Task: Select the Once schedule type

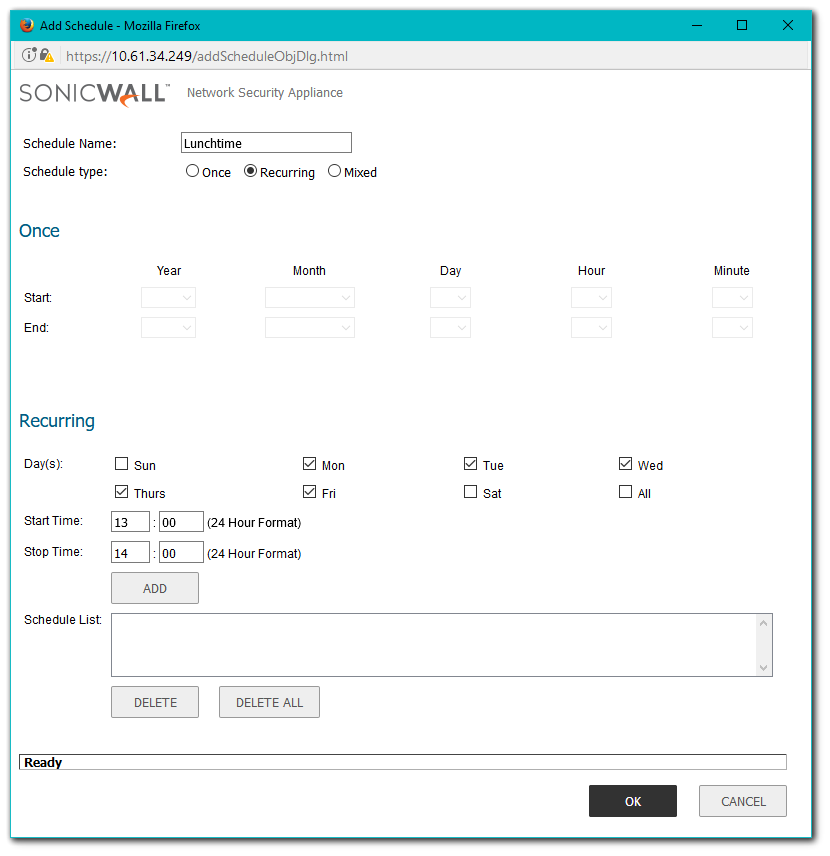Action: tap(192, 171)
